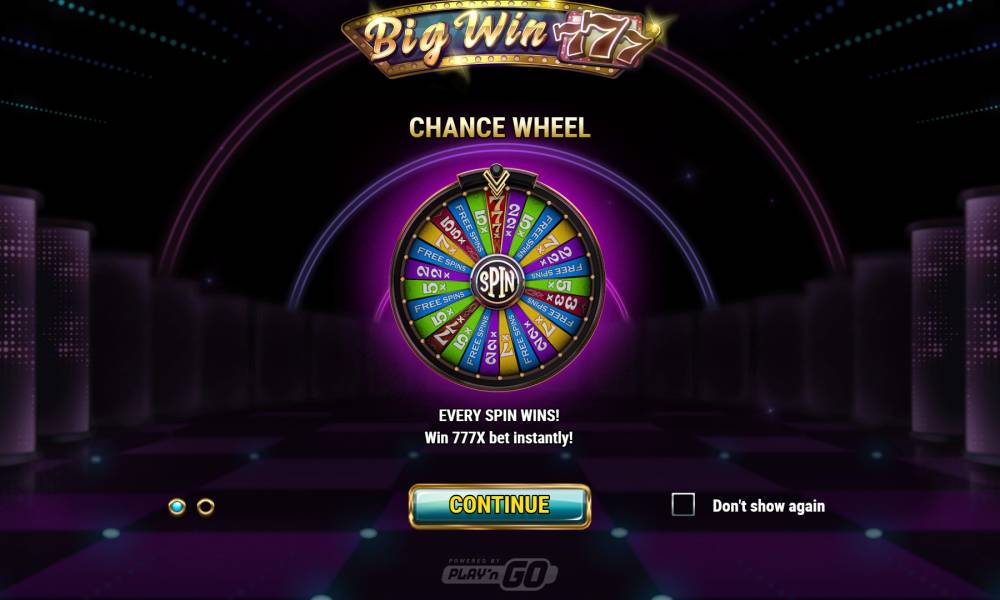Click the Don't show again label

click(x=768, y=506)
